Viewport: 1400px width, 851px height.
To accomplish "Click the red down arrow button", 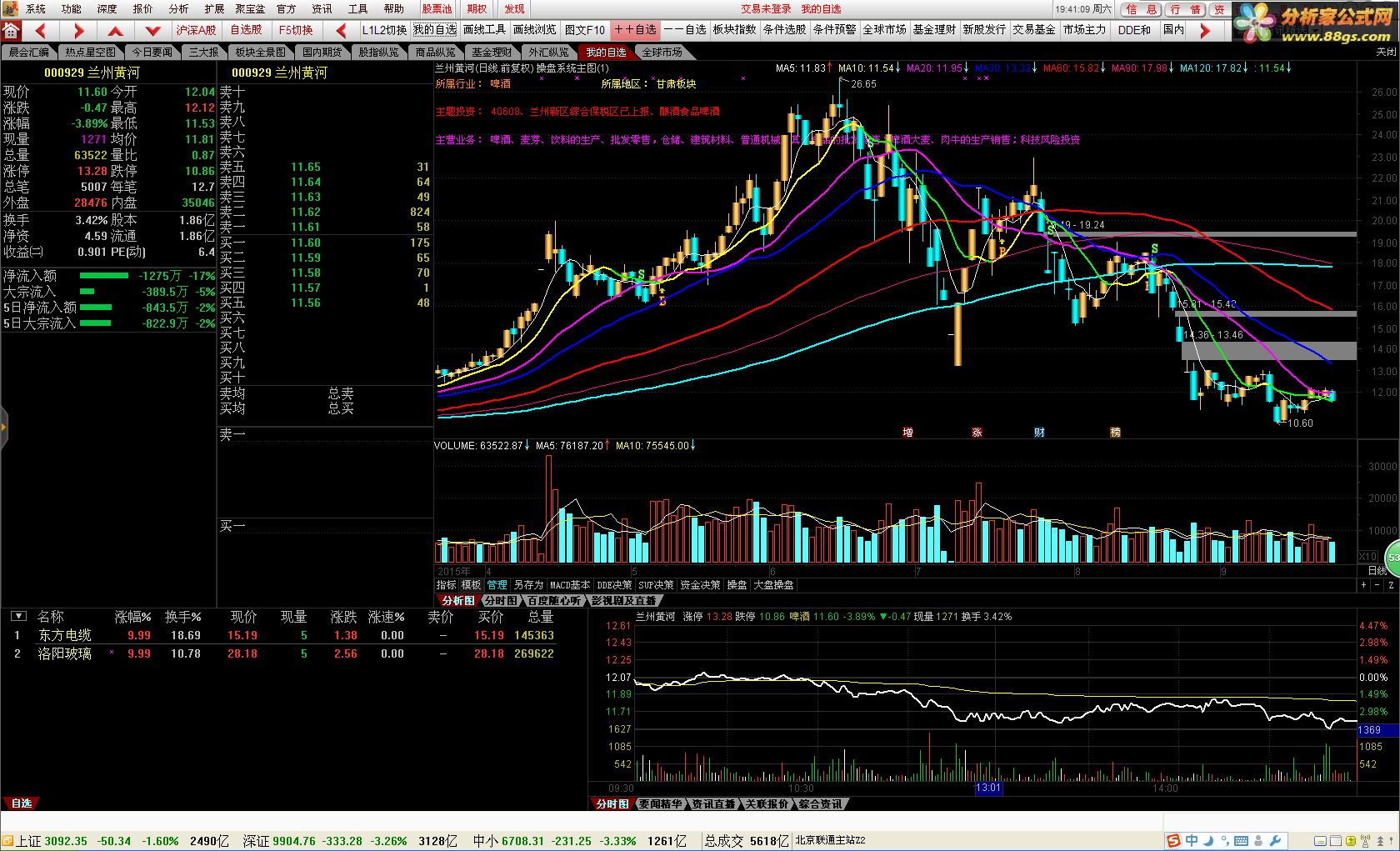I will pyautogui.click(x=152, y=31).
